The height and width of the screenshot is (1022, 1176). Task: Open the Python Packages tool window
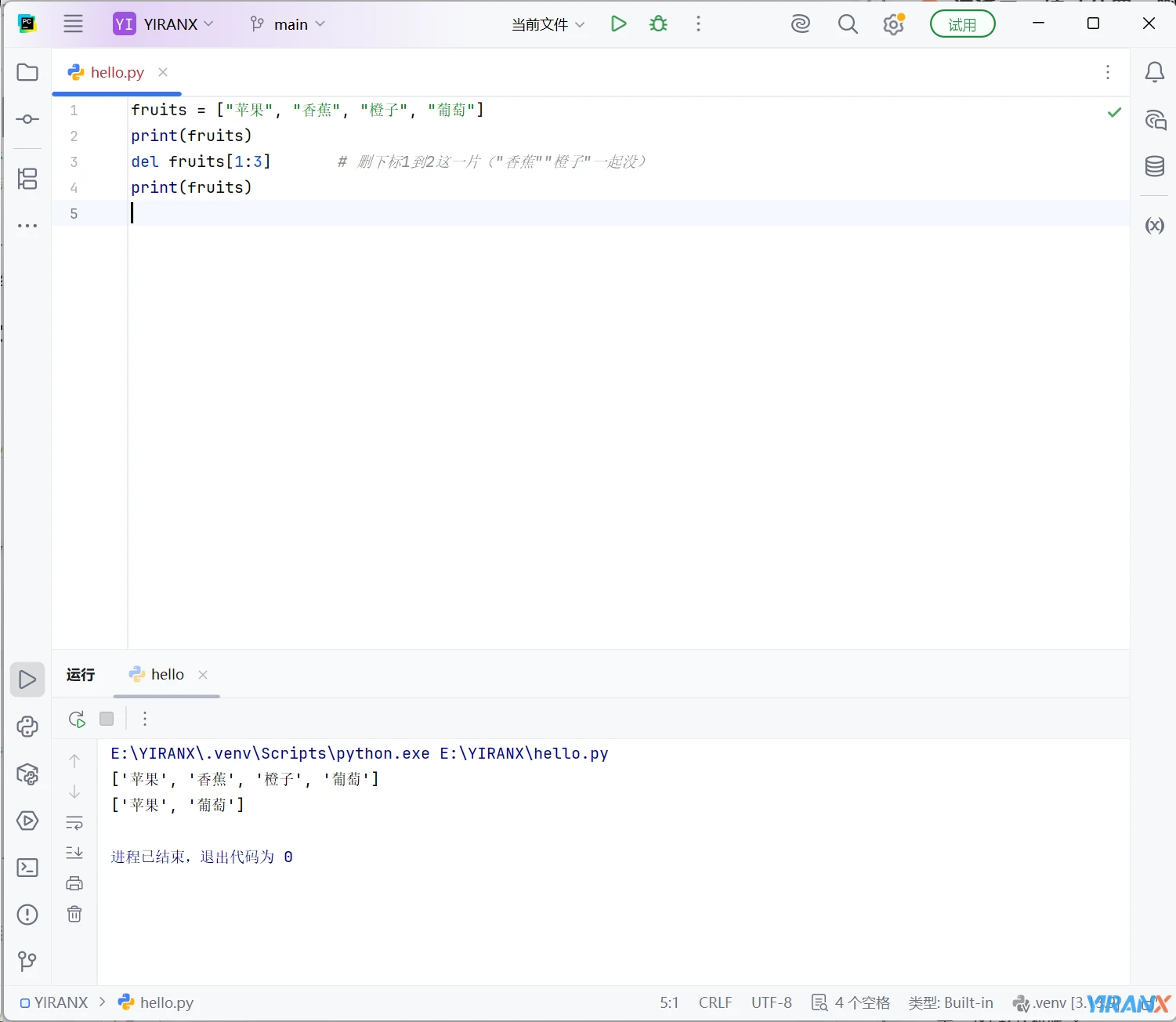click(x=27, y=774)
